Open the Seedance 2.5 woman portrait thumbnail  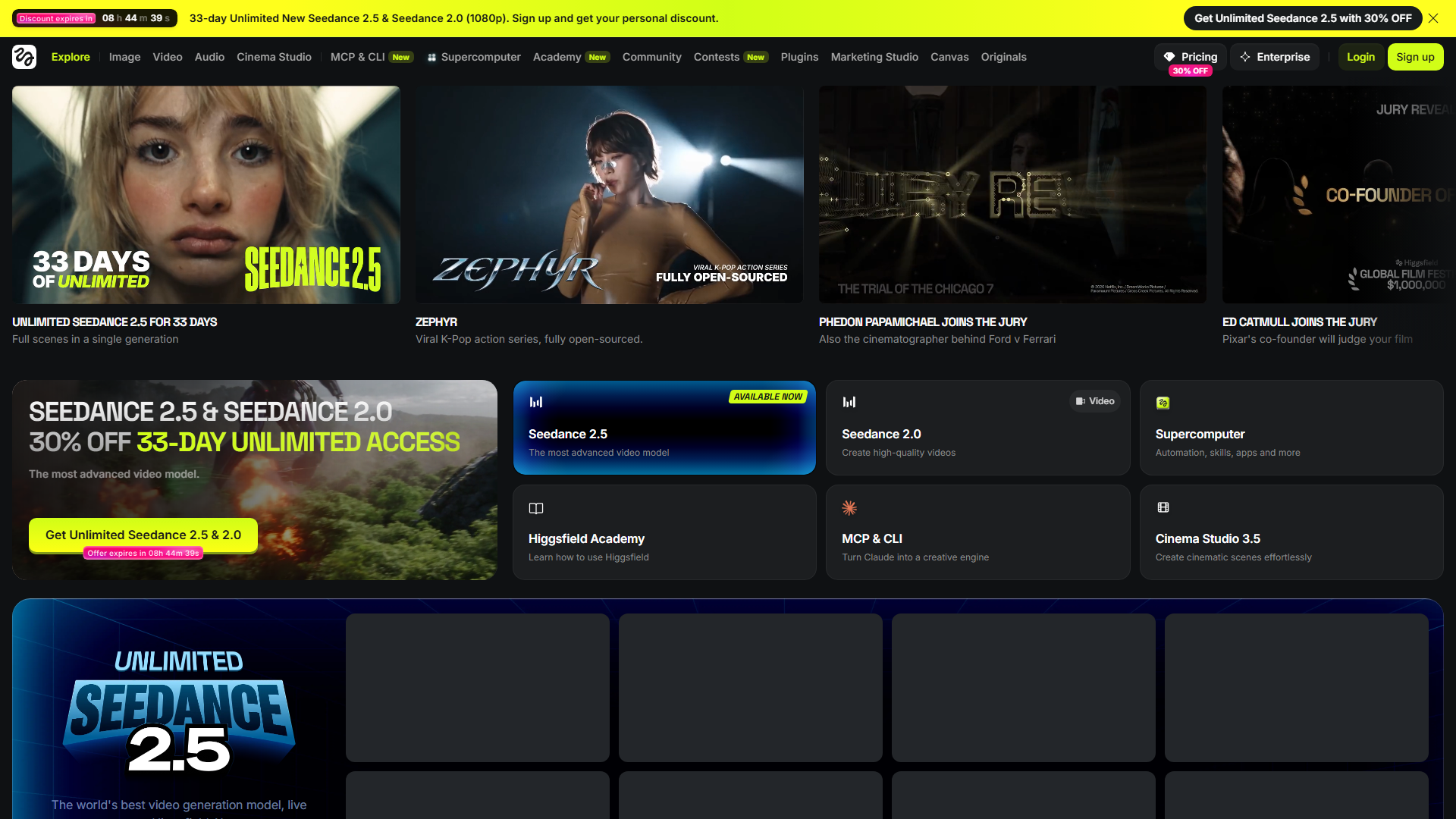click(x=206, y=195)
